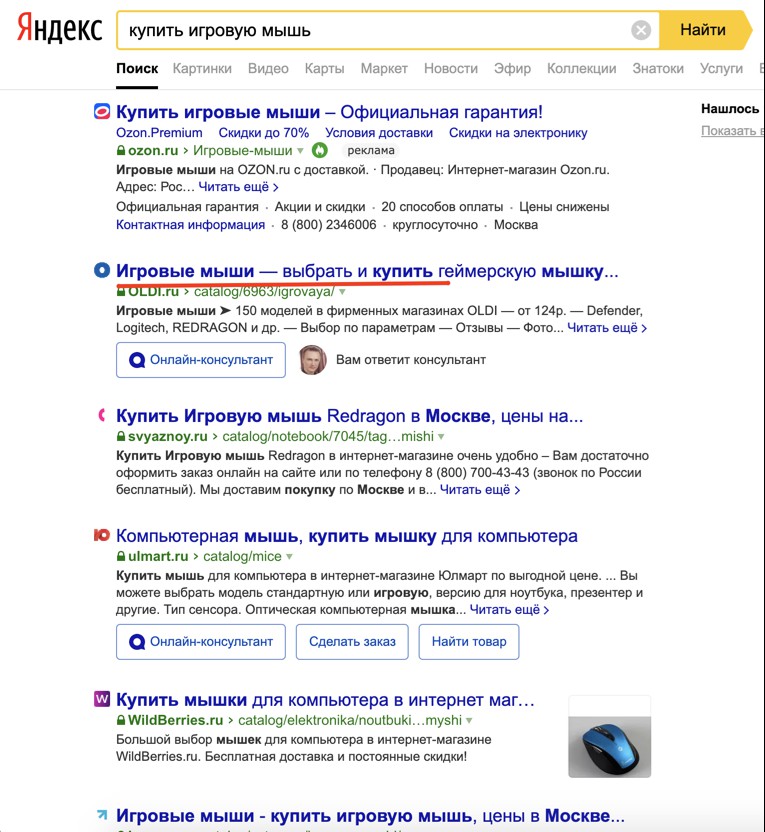This screenshot has height=832, width=765.
Task: Open the Ozon.Premium sitelink
Action: [x=159, y=133]
